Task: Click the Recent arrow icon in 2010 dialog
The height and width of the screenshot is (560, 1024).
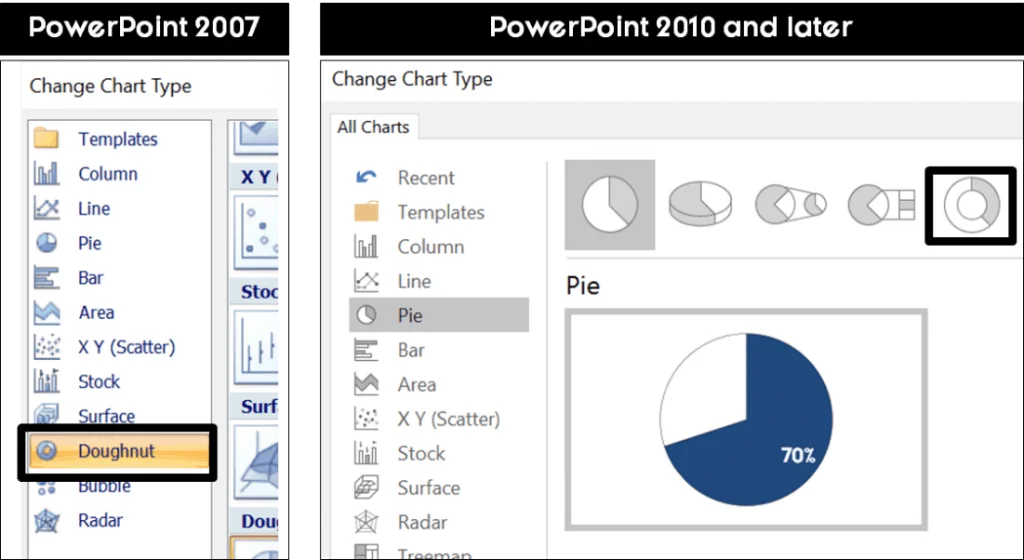Action: click(x=366, y=177)
